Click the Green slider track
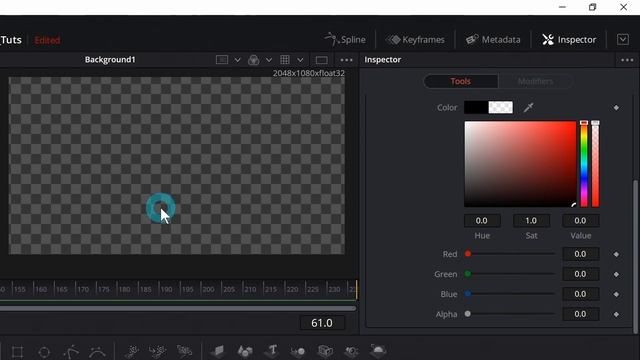This screenshot has height=360, width=640. pyautogui.click(x=510, y=274)
